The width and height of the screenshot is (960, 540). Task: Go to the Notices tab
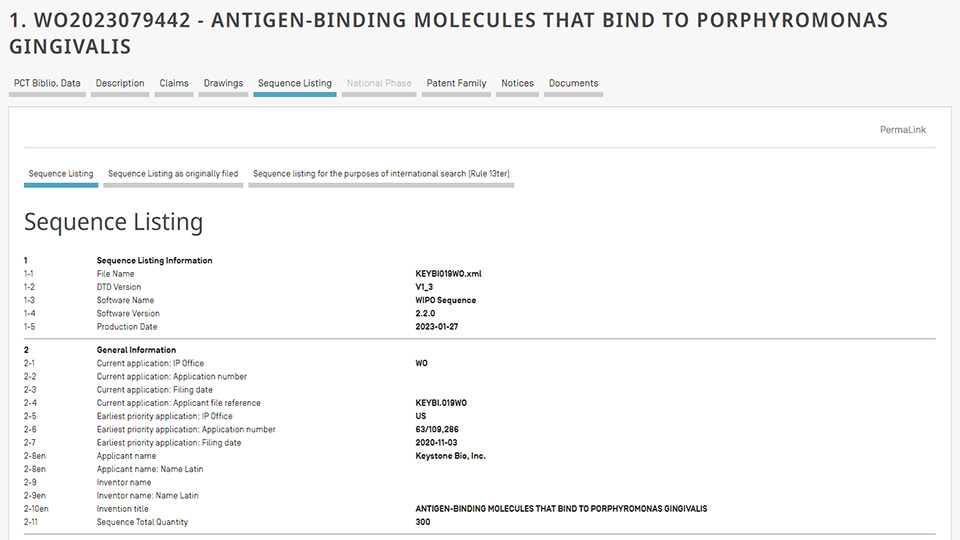(517, 83)
